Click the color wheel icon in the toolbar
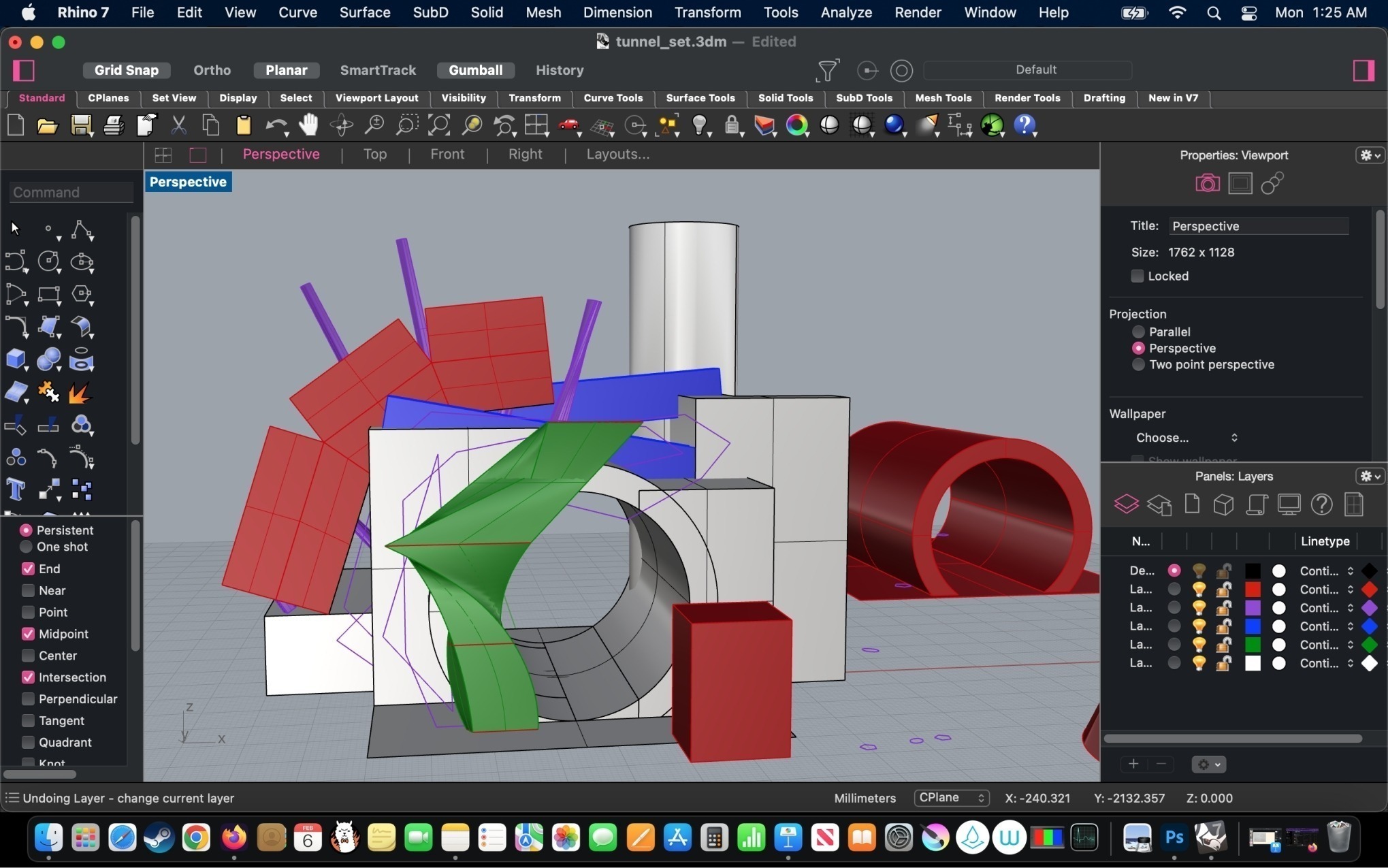1388x868 pixels. point(796,125)
